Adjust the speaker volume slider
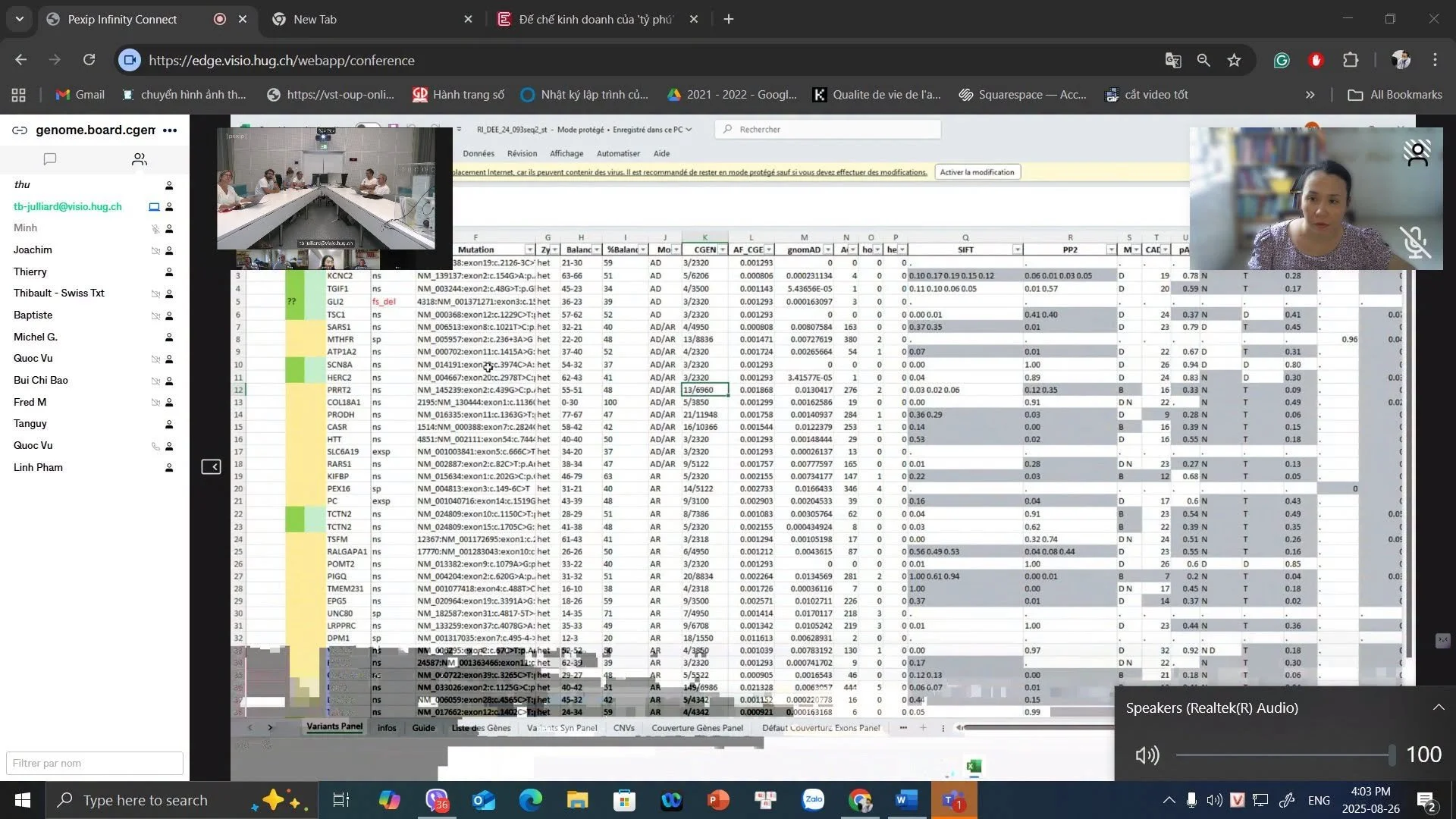 tap(1285, 755)
